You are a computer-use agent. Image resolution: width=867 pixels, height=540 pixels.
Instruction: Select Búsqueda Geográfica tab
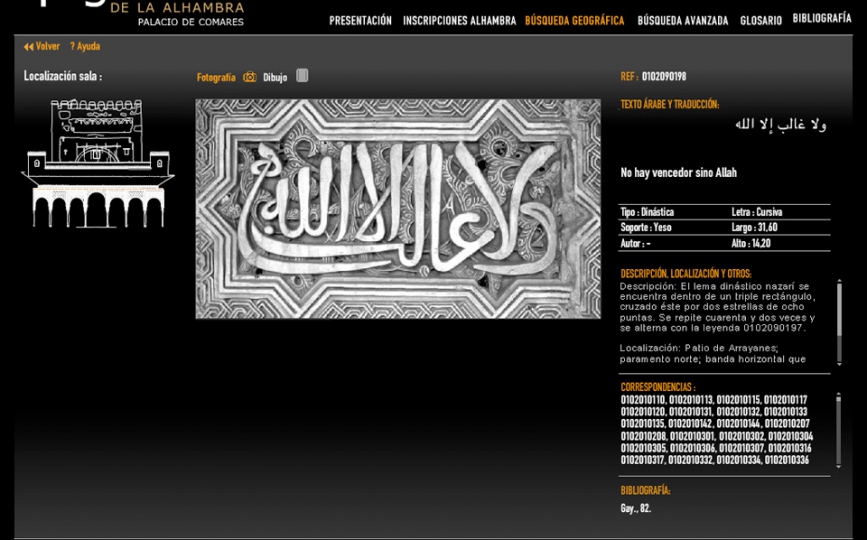(574, 21)
